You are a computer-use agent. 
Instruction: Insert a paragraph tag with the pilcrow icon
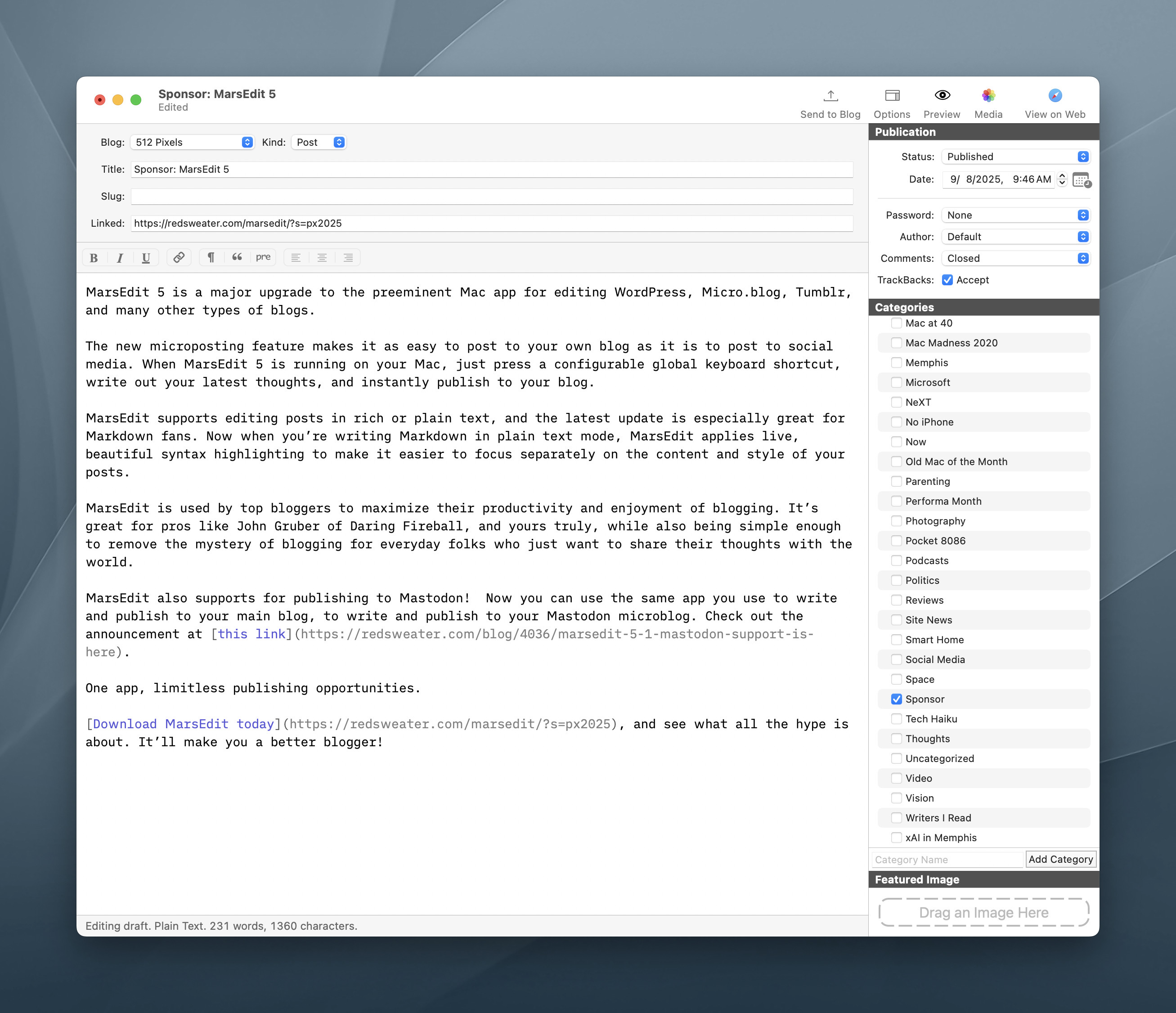pyautogui.click(x=211, y=258)
